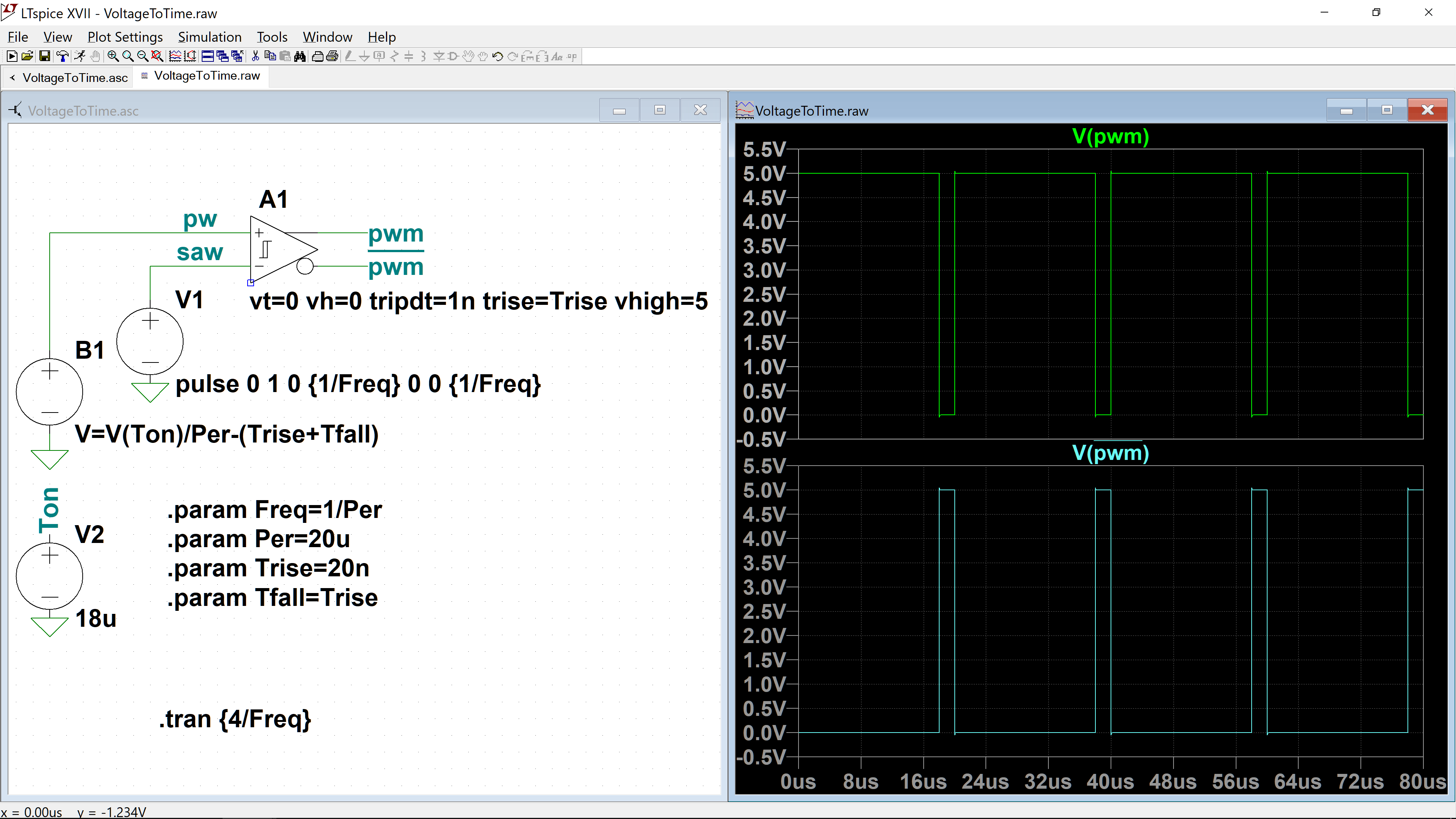Select the Draw Wire pencil icon
This screenshot has width=1456, height=819.
[350, 56]
